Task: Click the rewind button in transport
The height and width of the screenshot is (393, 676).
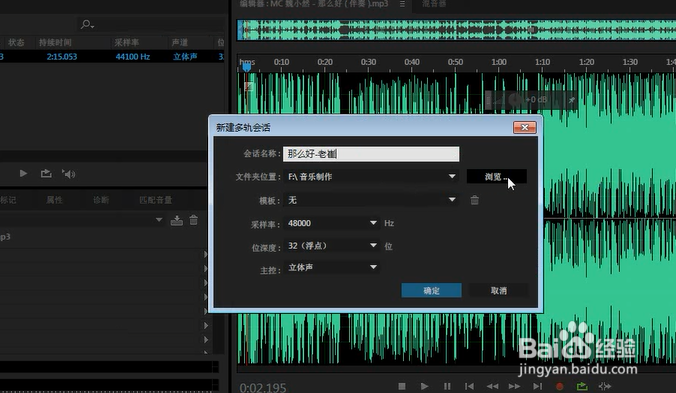Action: pyautogui.click(x=492, y=386)
